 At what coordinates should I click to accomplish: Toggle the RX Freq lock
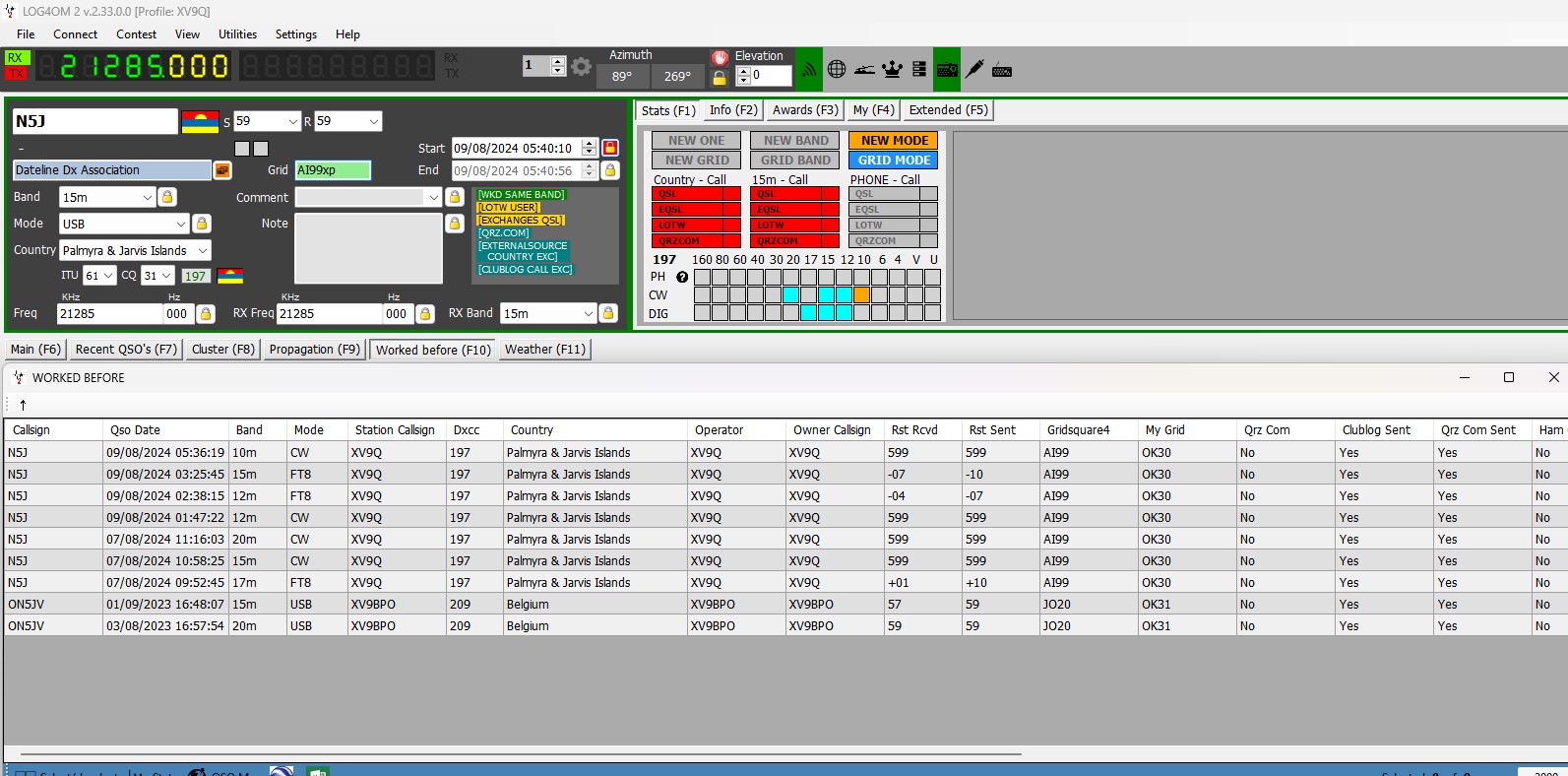(x=425, y=313)
